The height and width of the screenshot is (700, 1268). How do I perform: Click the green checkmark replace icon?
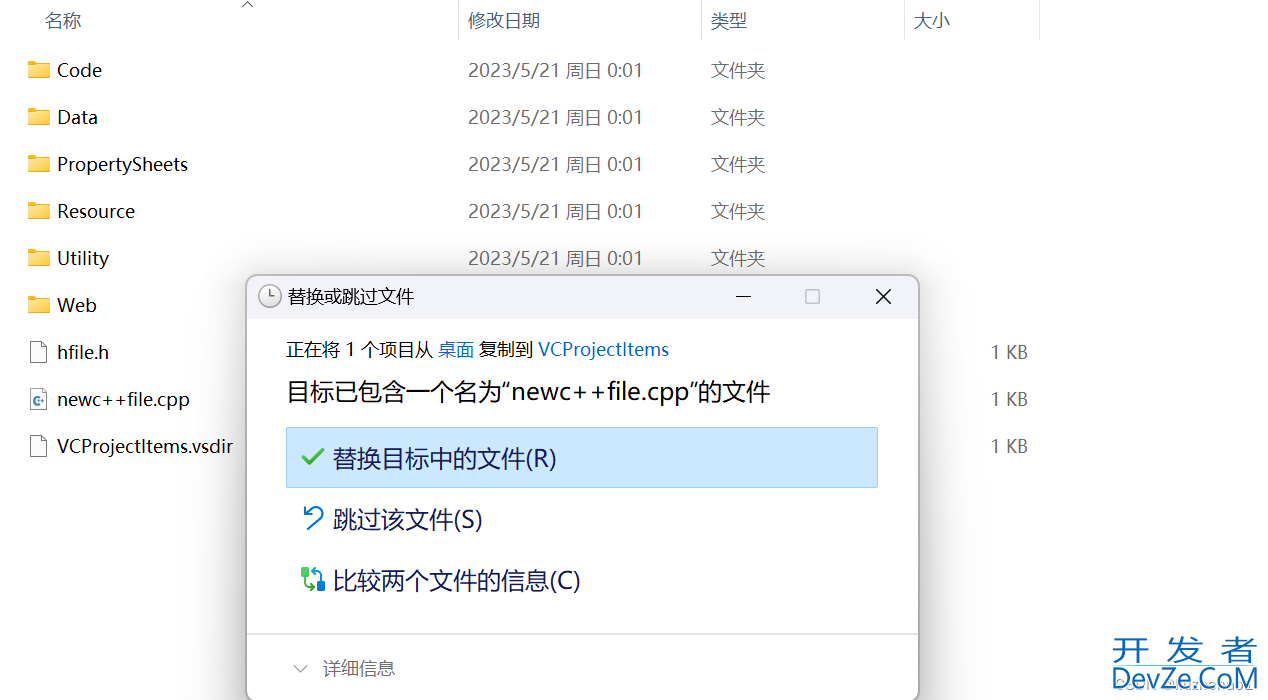(313, 457)
